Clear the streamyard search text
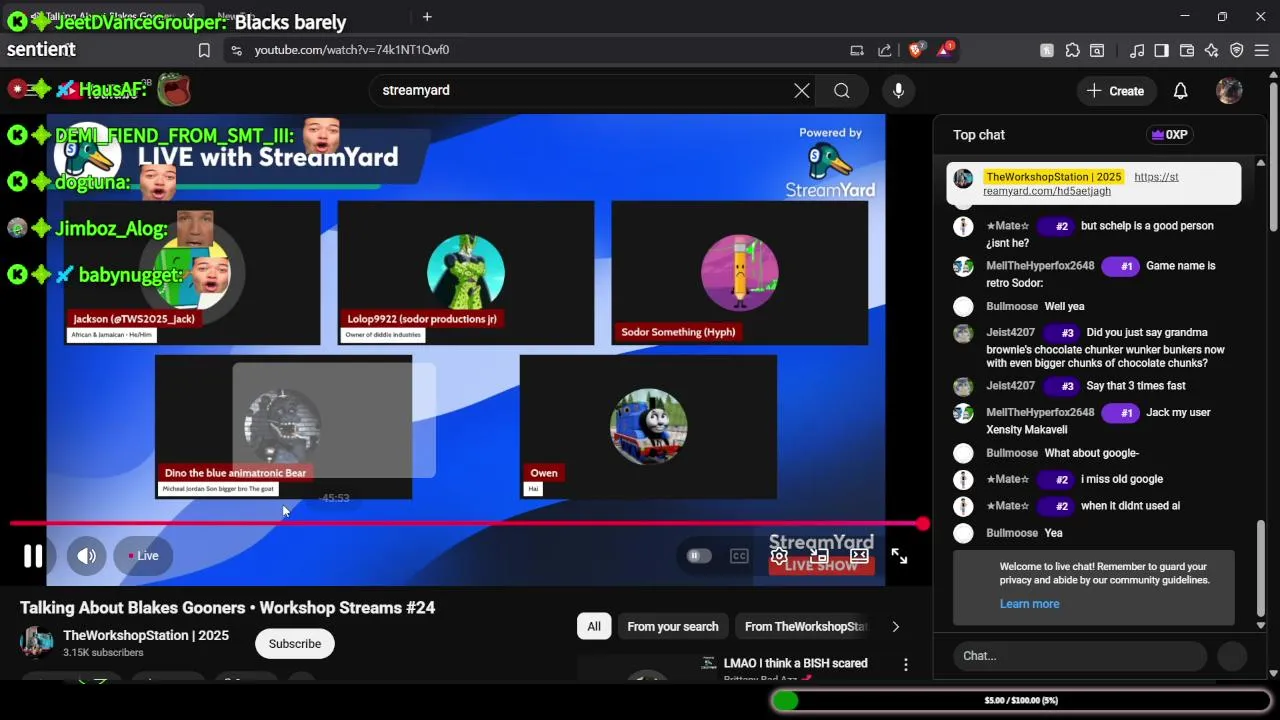Image resolution: width=1280 pixels, height=720 pixels. coord(802,91)
